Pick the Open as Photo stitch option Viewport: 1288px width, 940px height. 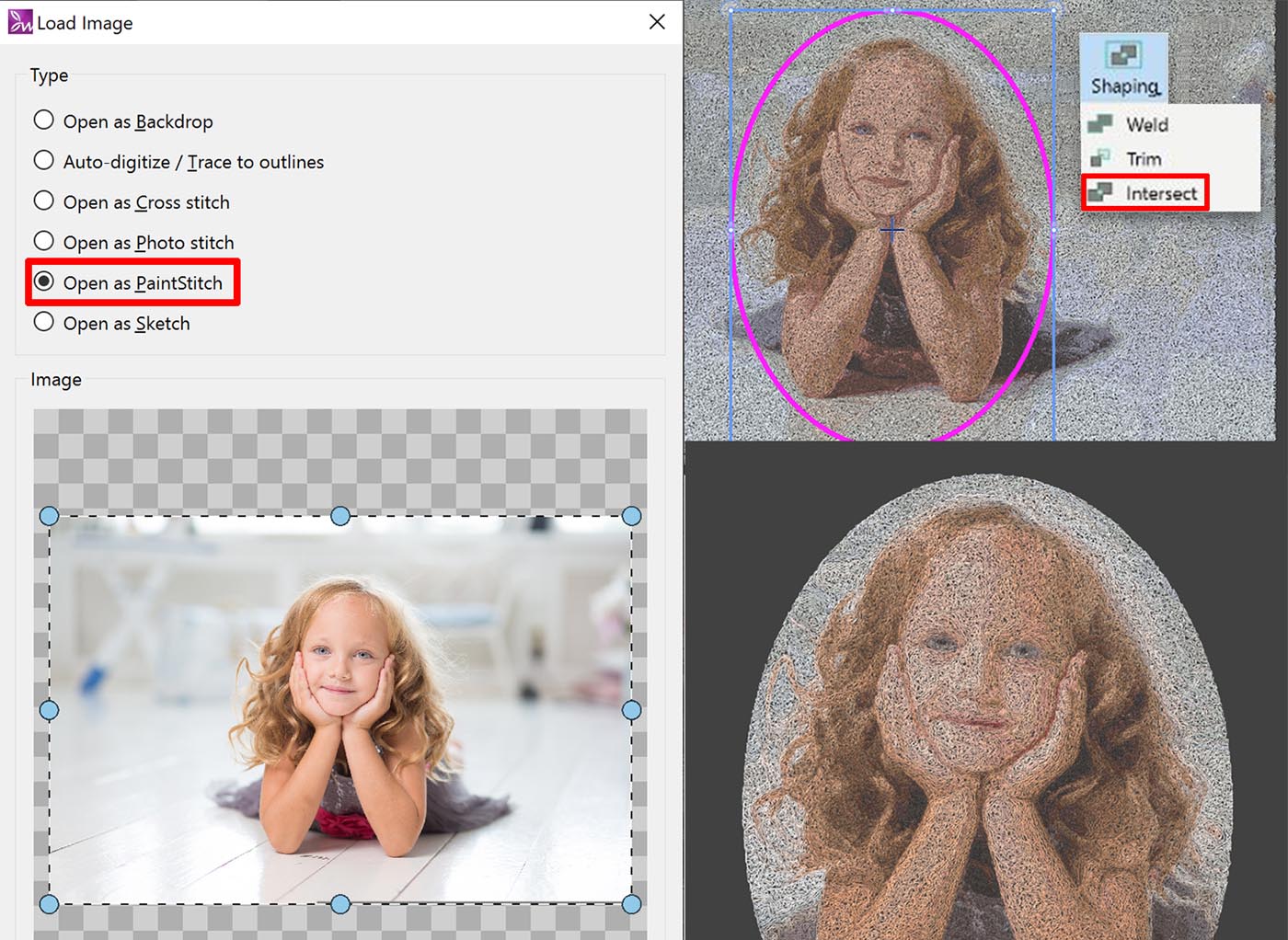point(44,242)
